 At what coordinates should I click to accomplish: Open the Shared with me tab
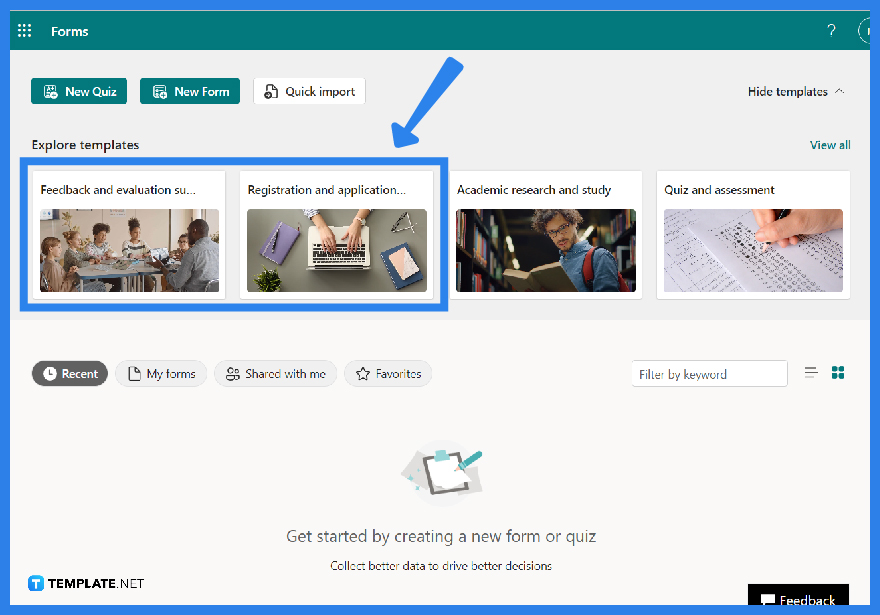(x=275, y=373)
